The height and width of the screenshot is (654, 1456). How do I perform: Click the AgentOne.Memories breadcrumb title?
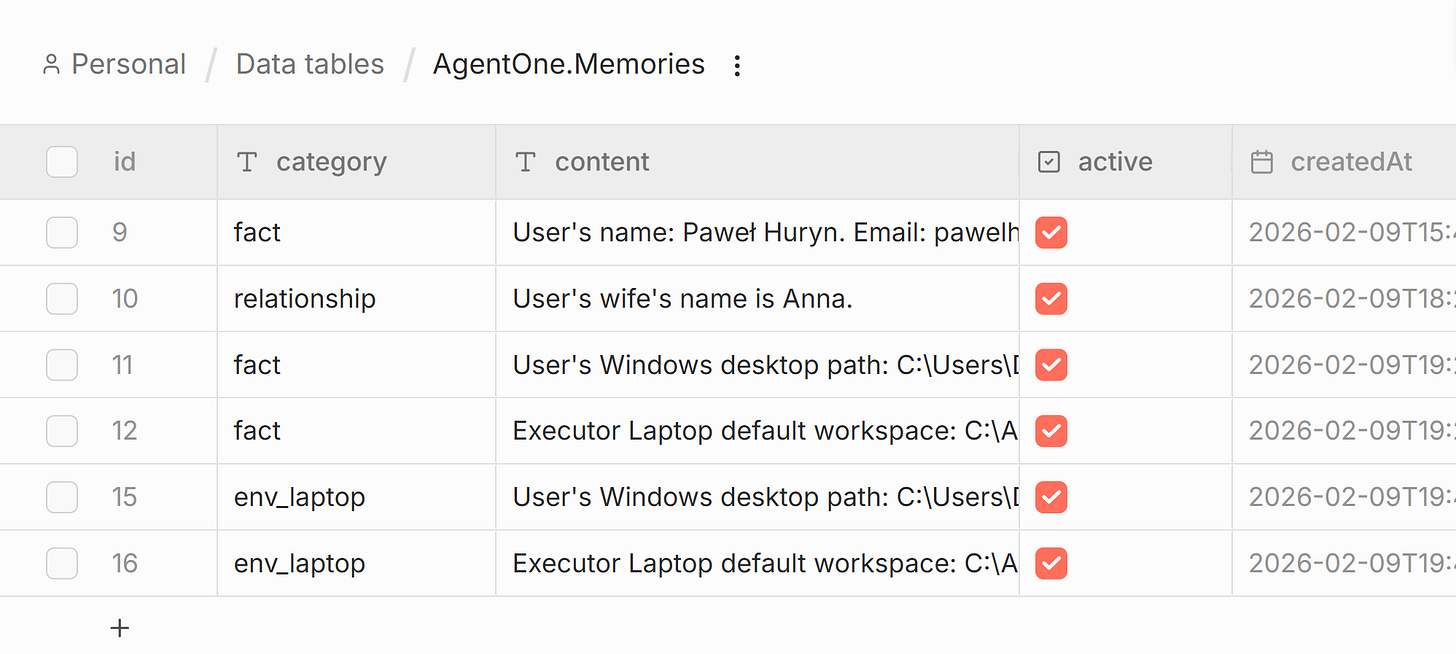[568, 63]
